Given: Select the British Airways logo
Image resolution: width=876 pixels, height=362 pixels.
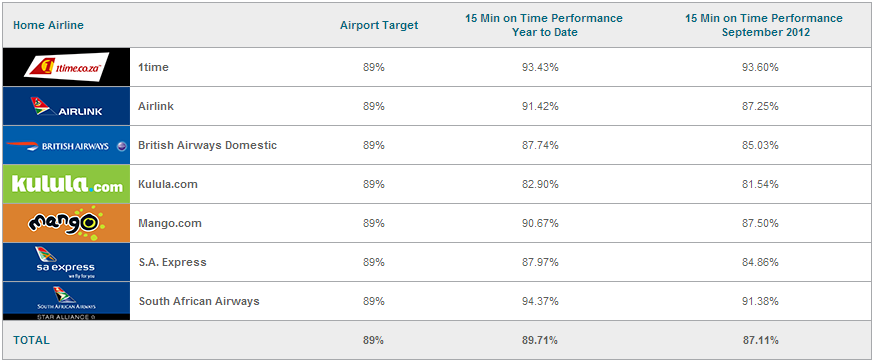Looking at the screenshot, I should click(66, 145).
